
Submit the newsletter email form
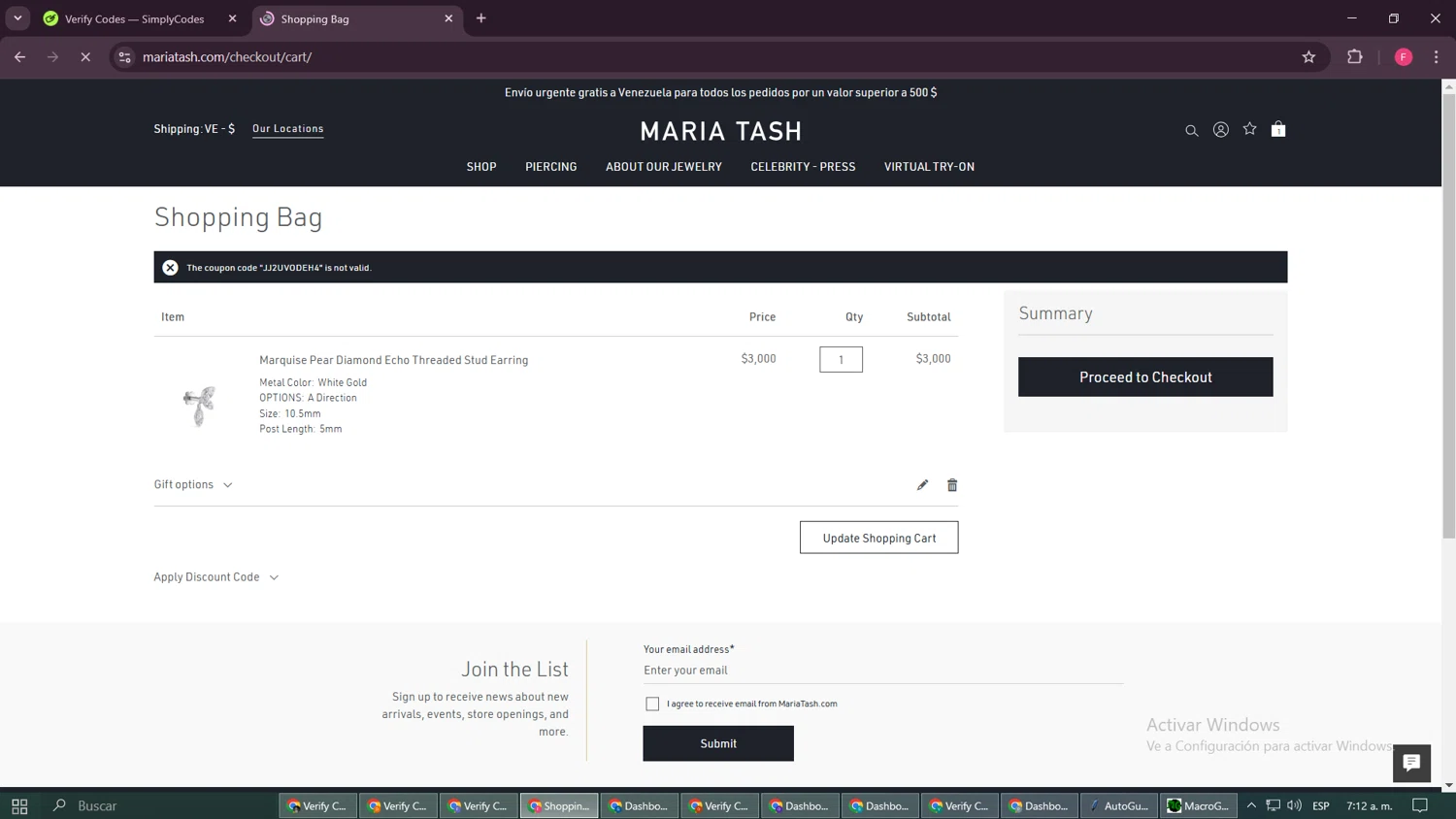pyautogui.click(x=718, y=743)
